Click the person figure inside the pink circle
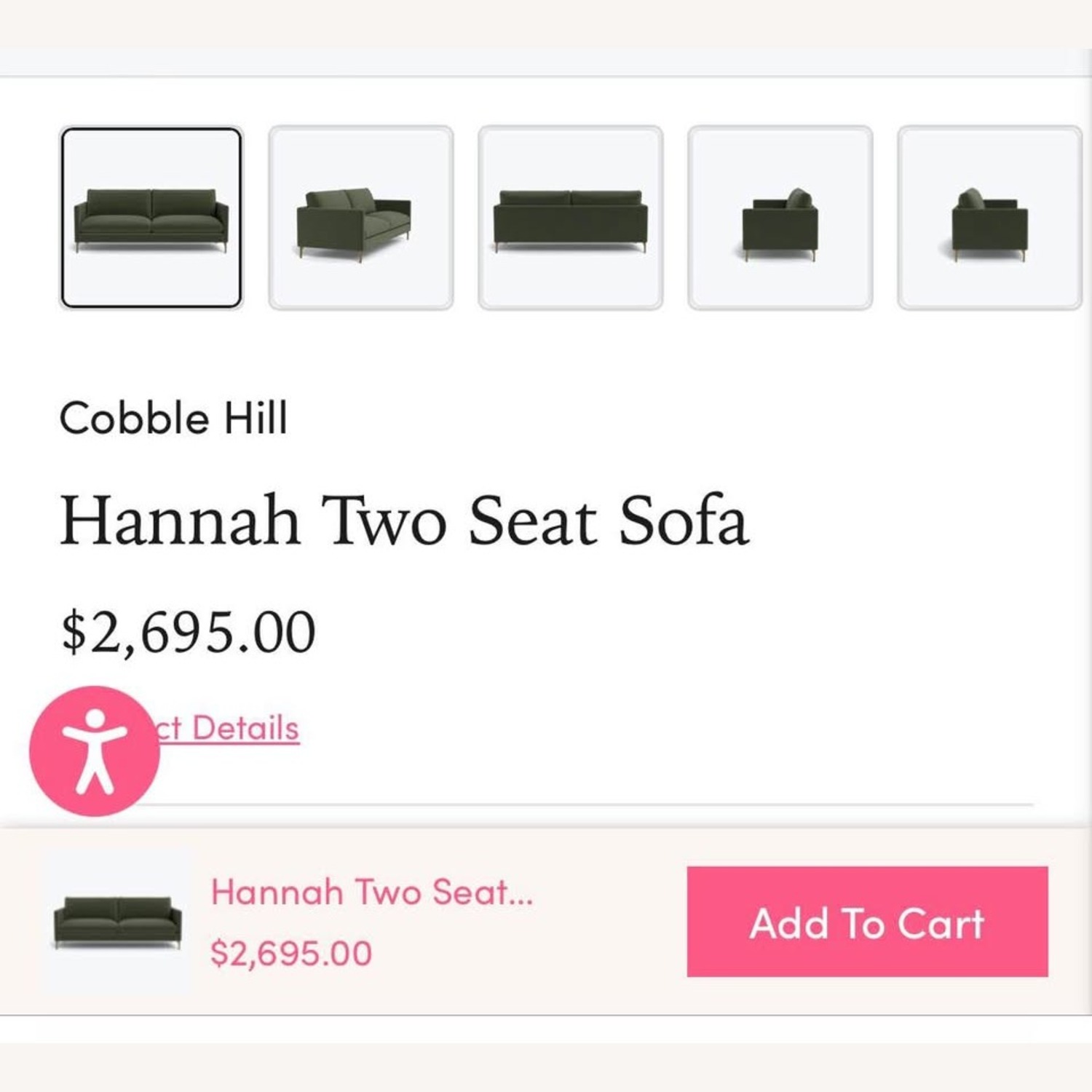 click(x=94, y=751)
